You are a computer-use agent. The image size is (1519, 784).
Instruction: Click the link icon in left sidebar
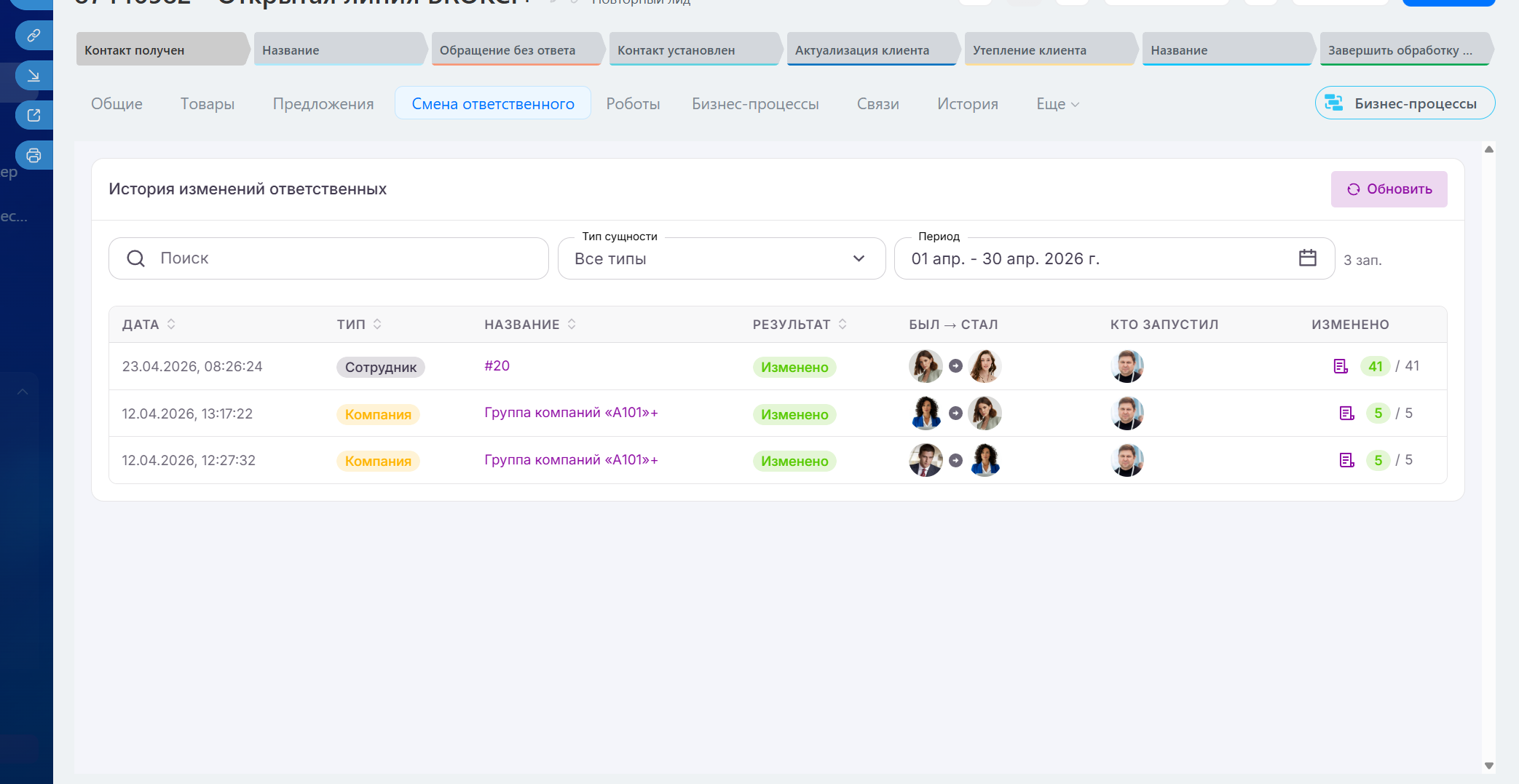tap(33, 35)
